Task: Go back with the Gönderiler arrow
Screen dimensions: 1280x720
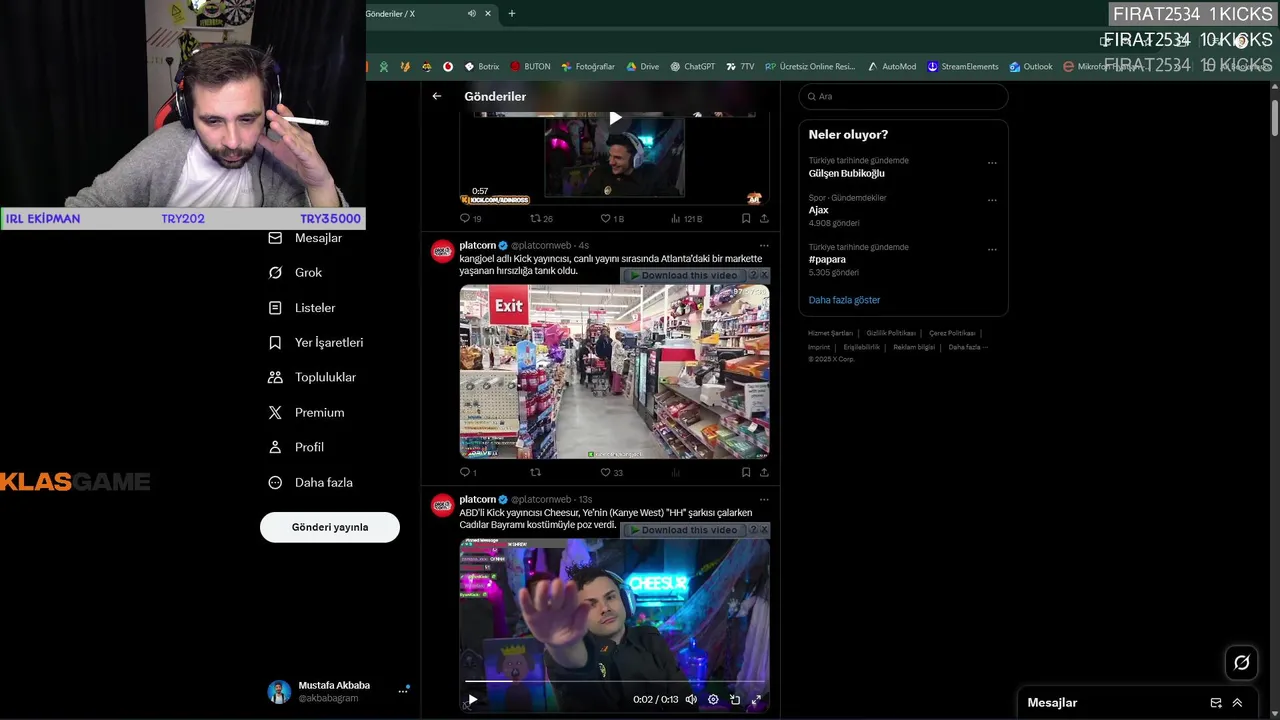Action: tap(437, 96)
